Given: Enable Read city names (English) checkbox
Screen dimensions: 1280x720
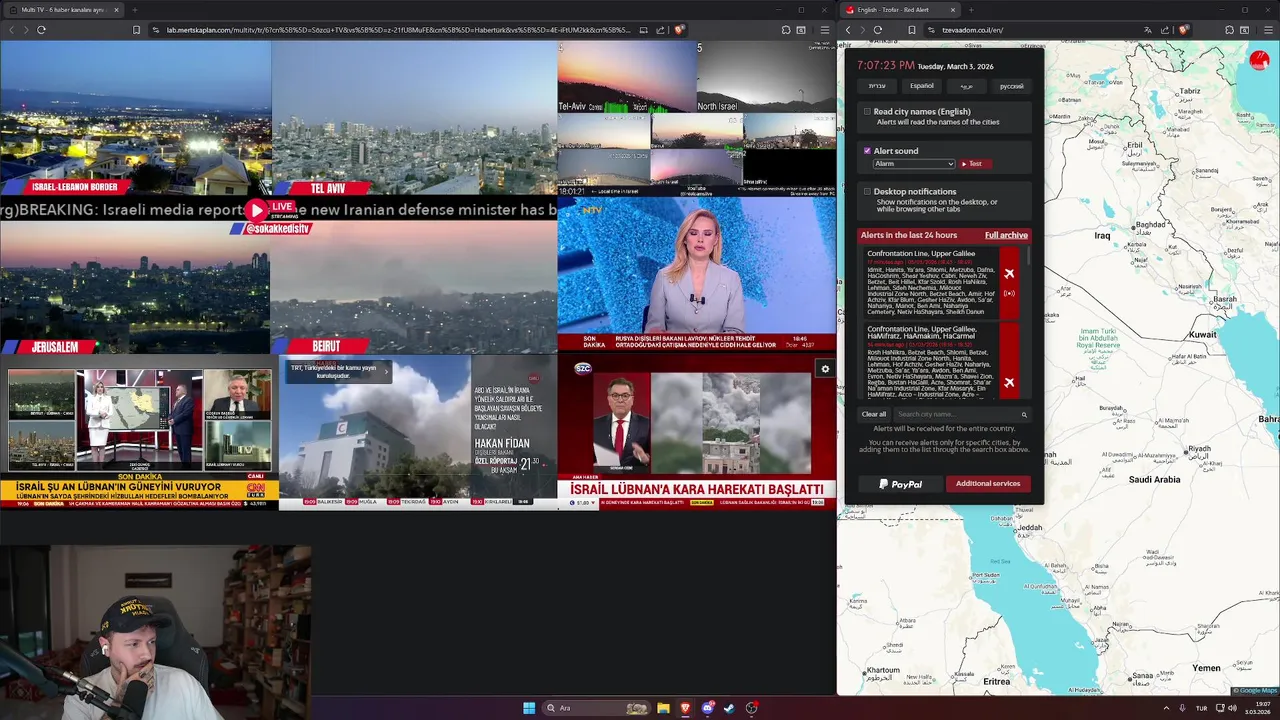Looking at the screenshot, I should pyautogui.click(x=867, y=112).
